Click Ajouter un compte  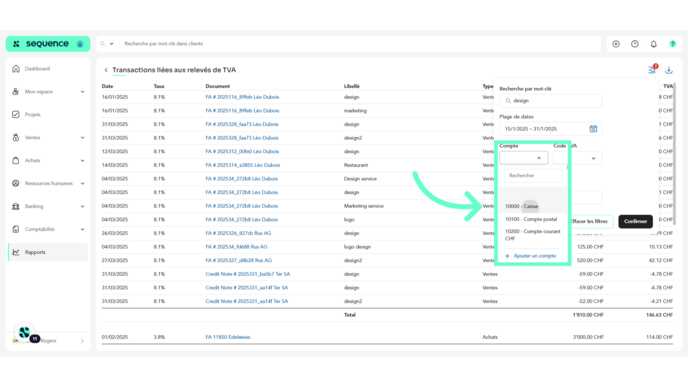click(531, 256)
